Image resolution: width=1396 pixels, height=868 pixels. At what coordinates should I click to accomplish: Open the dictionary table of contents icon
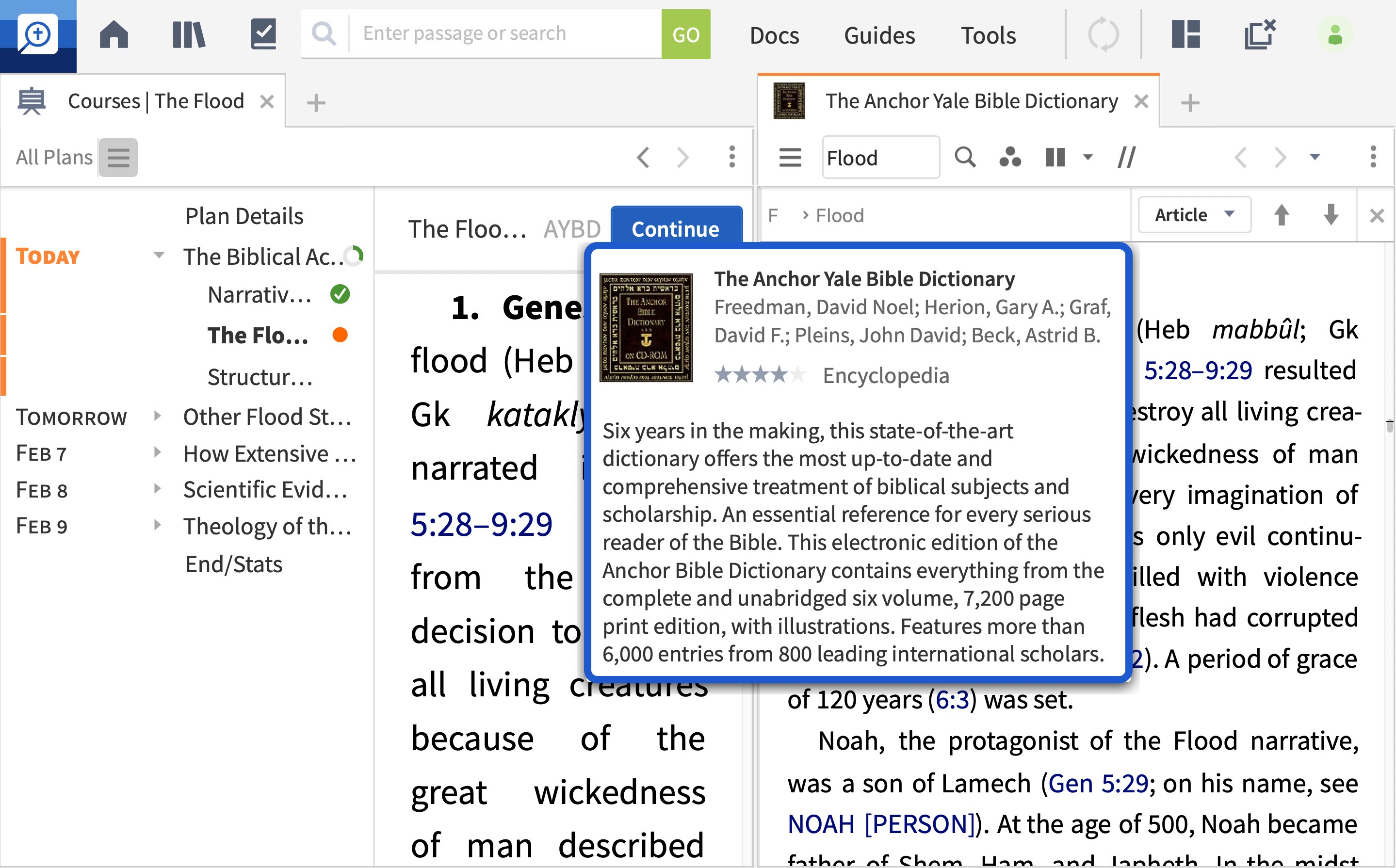click(790, 157)
